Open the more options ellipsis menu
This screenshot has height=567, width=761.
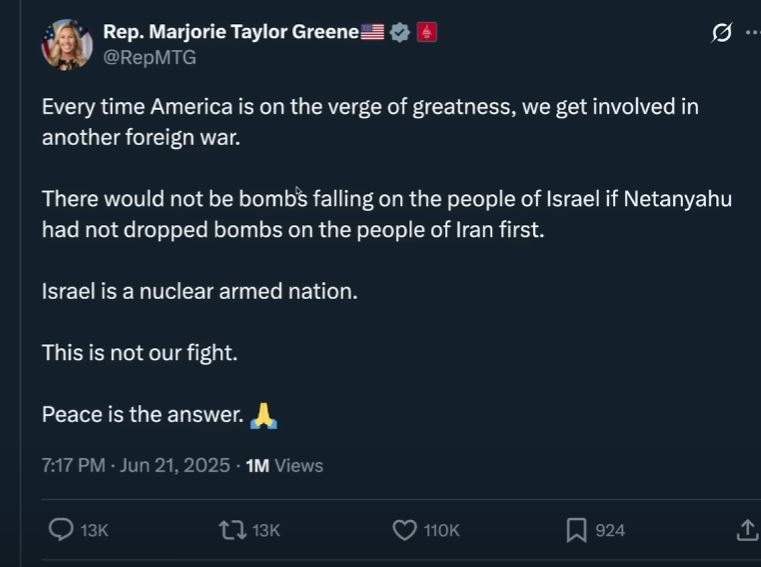(x=752, y=33)
